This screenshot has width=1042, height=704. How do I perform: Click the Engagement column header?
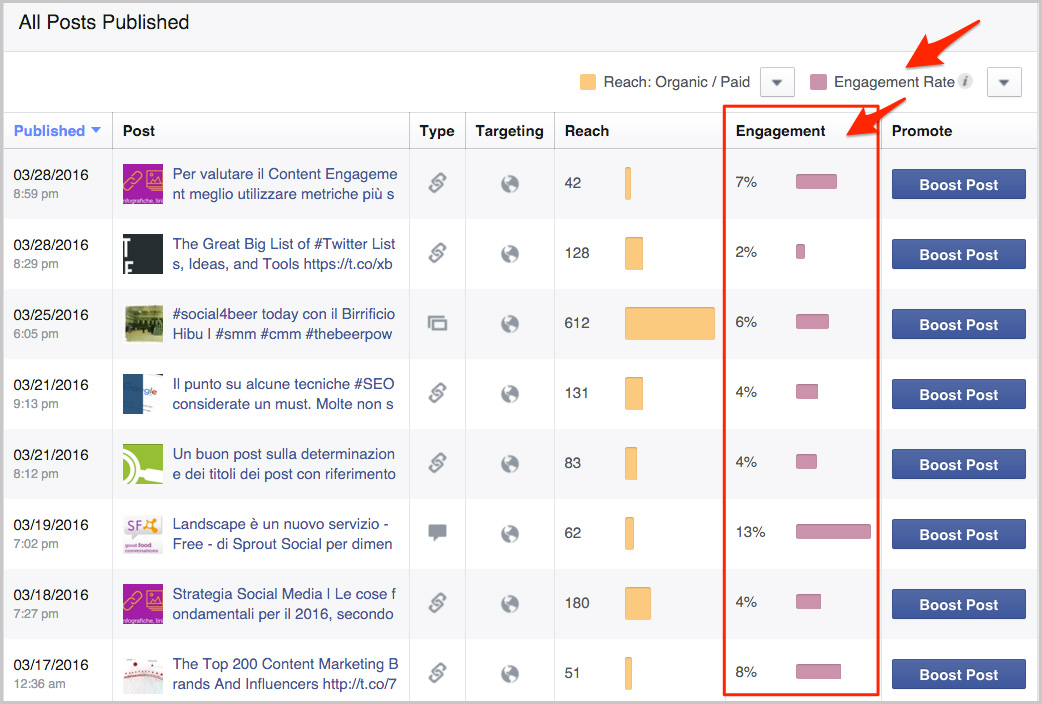tap(780, 131)
